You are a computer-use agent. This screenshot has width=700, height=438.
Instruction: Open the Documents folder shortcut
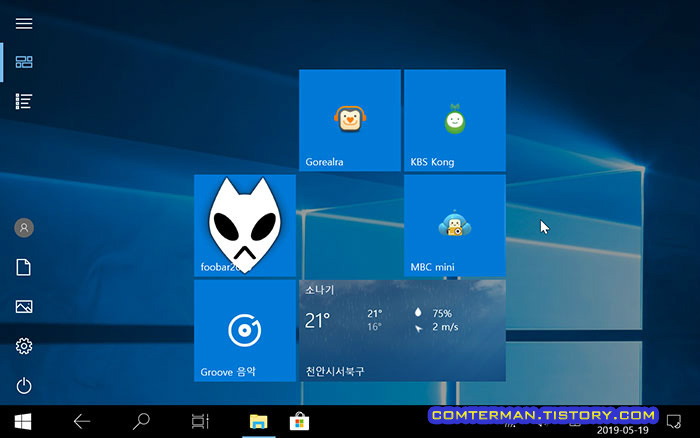point(24,267)
